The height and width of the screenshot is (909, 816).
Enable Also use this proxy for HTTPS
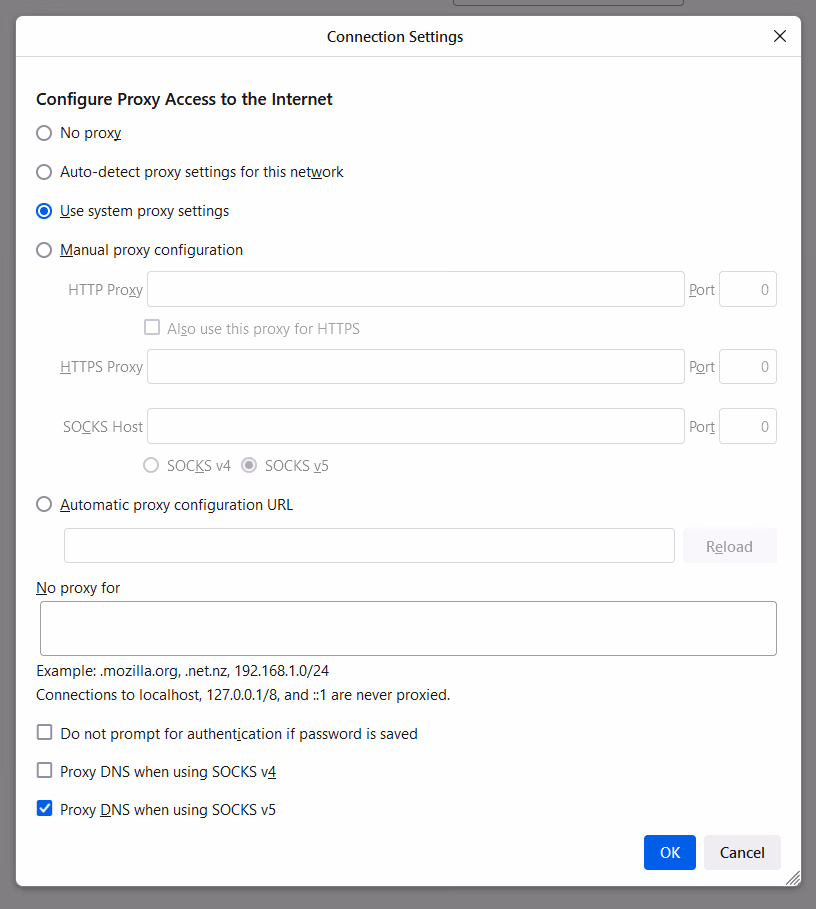pyautogui.click(x=152, y=327)
